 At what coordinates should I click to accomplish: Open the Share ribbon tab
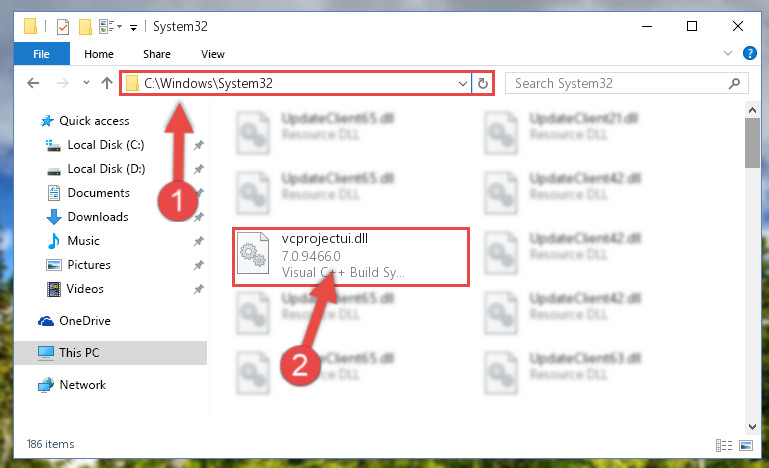pyautogui.click(x=157, y=54)
